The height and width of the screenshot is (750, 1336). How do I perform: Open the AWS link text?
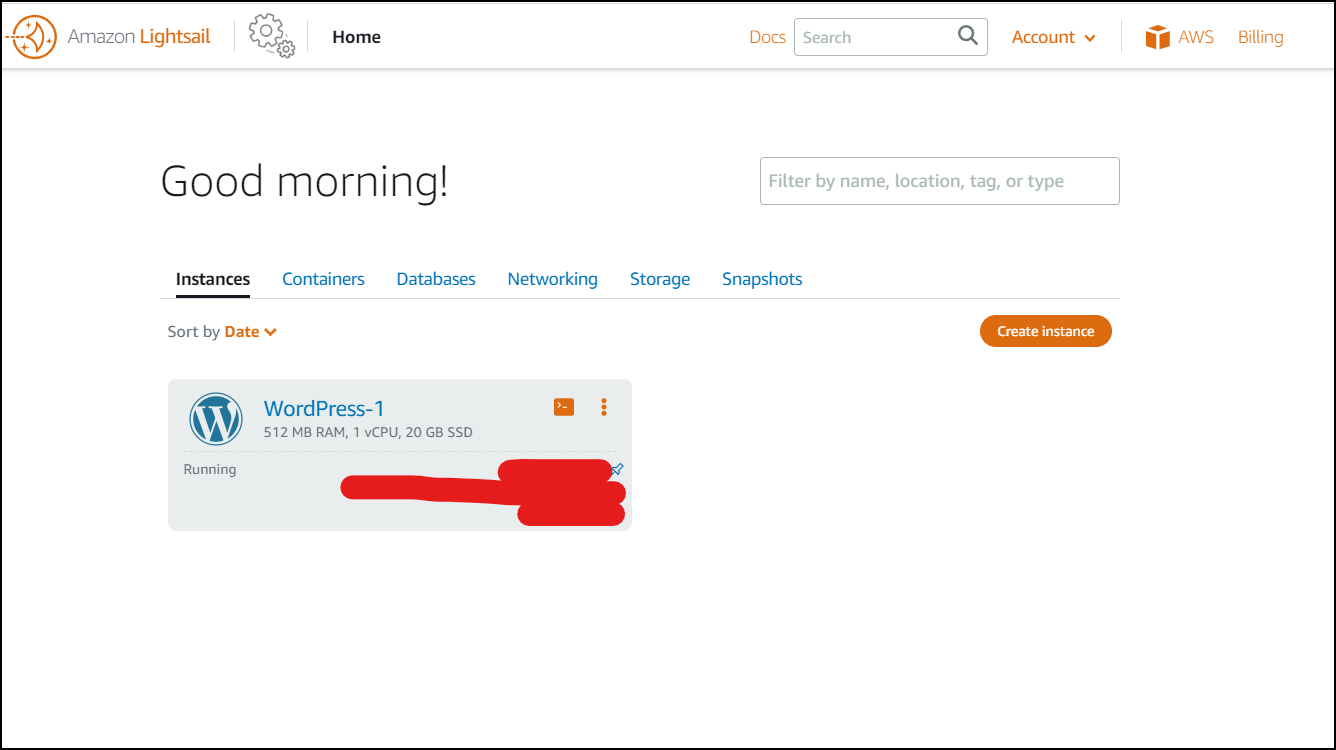point(1196,37)
